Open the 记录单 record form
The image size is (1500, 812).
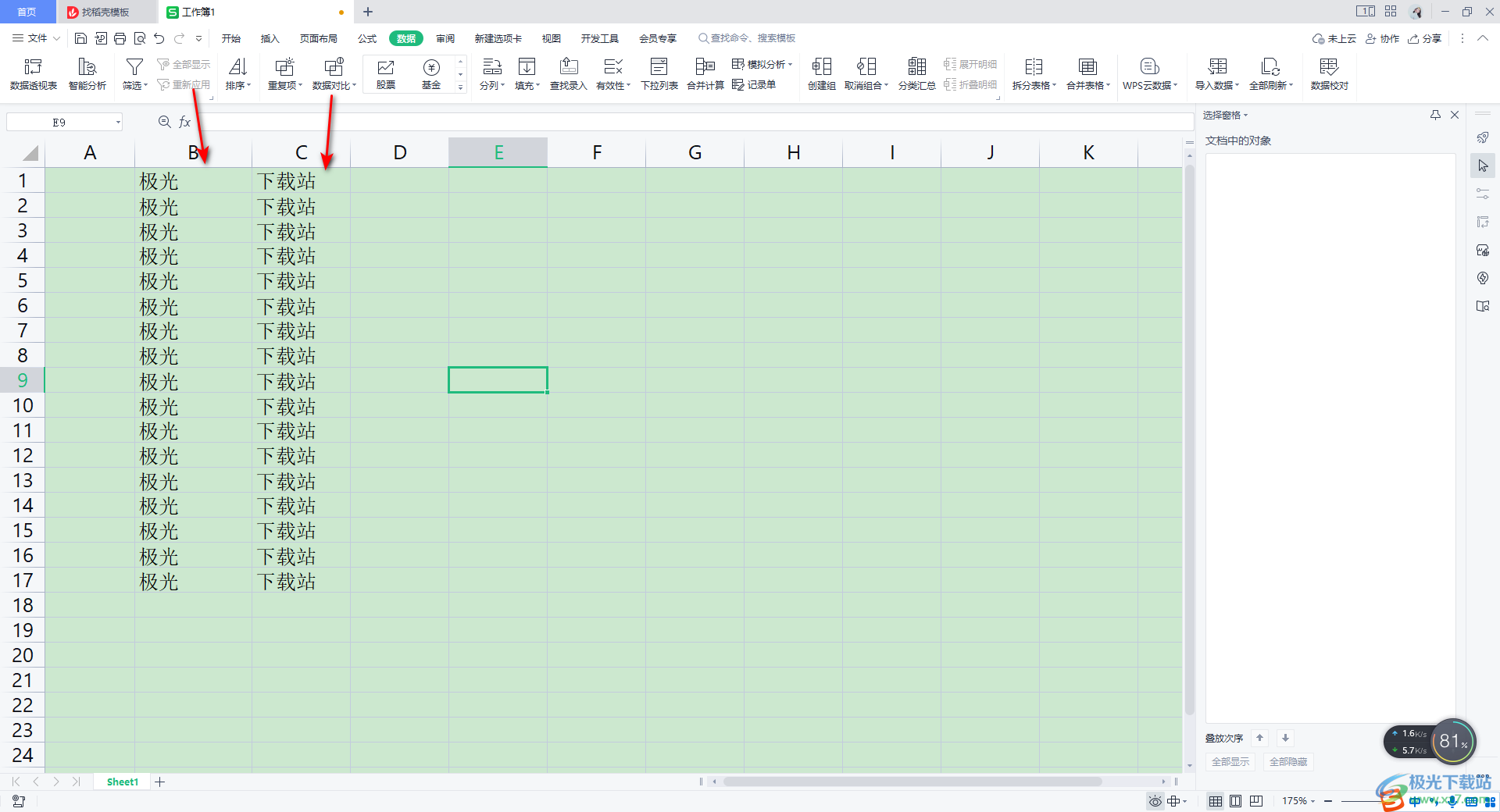[754, 84]
